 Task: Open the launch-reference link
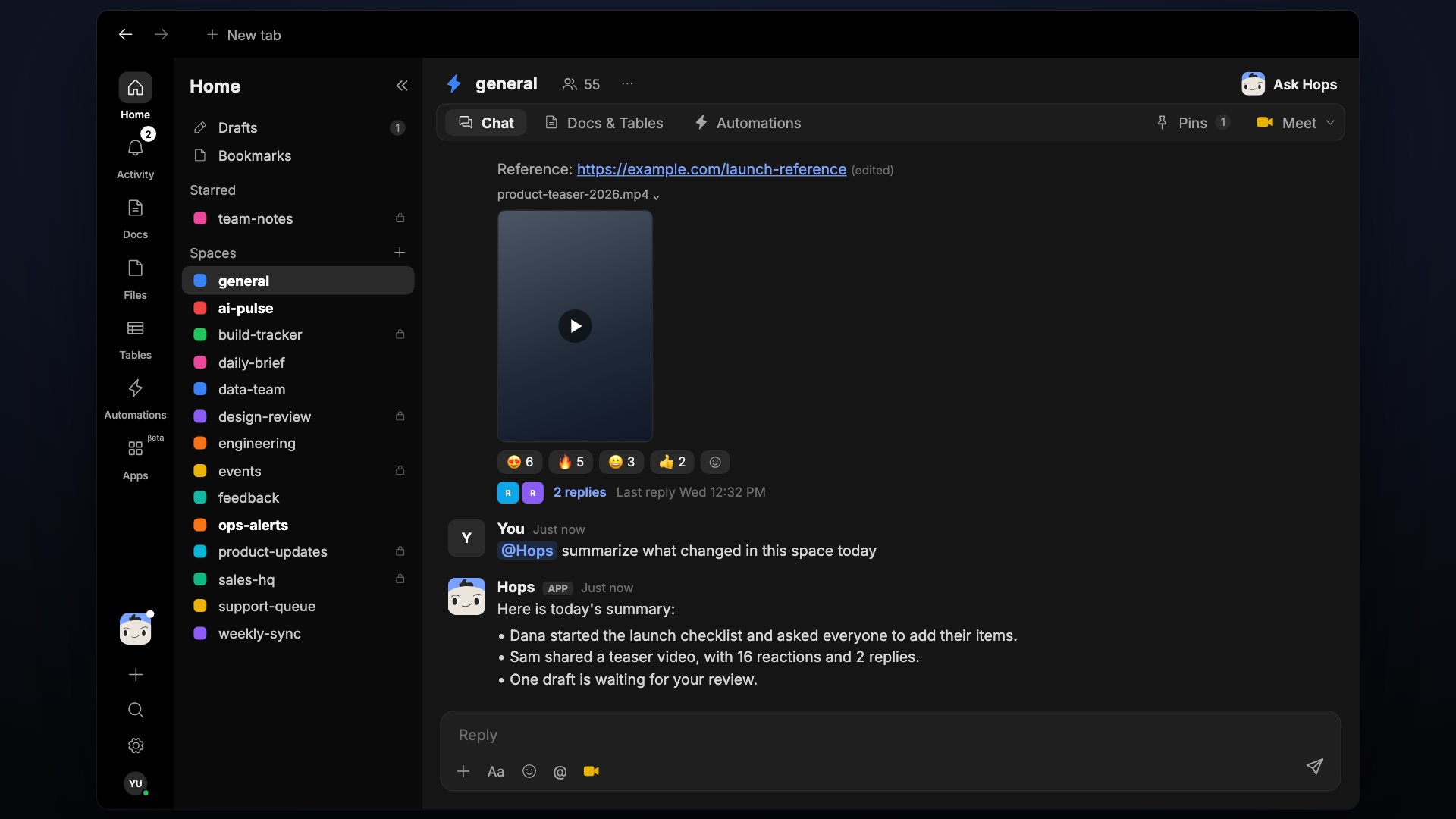[x=711, y=169]
